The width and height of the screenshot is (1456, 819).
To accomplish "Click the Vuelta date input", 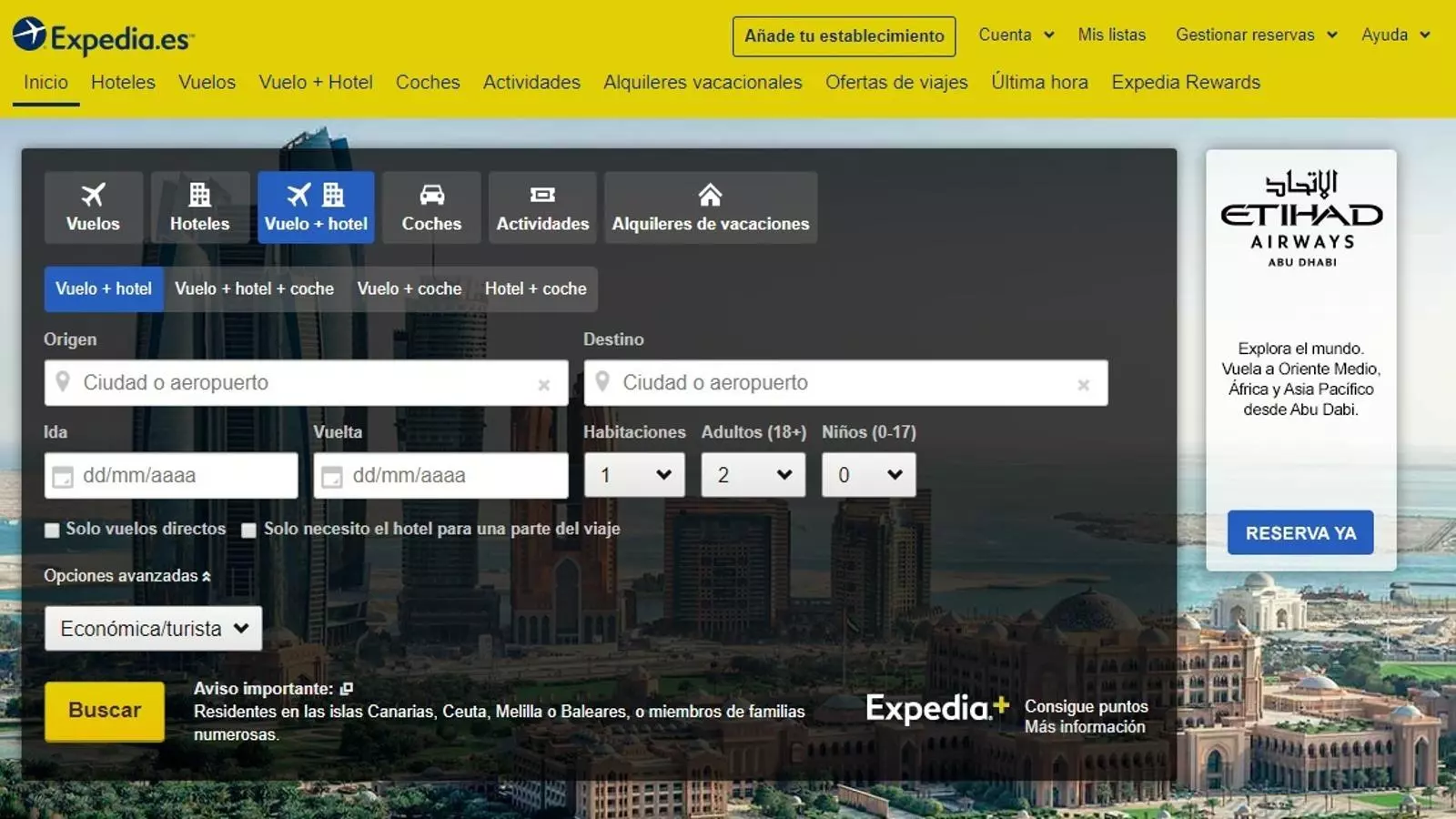I will pyautogui.click(x=440, y=476).
